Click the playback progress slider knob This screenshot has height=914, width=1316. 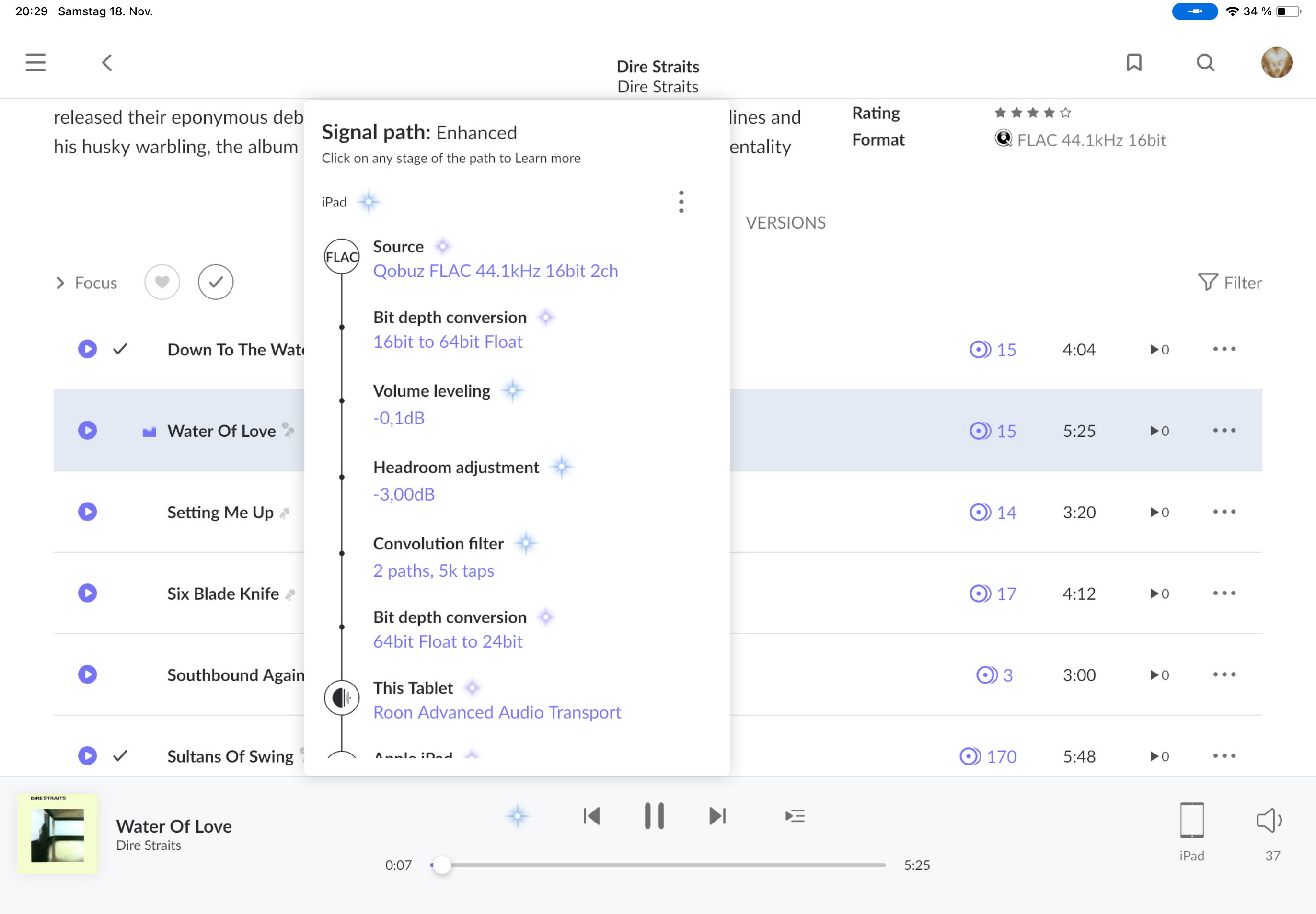pos(442,865)
